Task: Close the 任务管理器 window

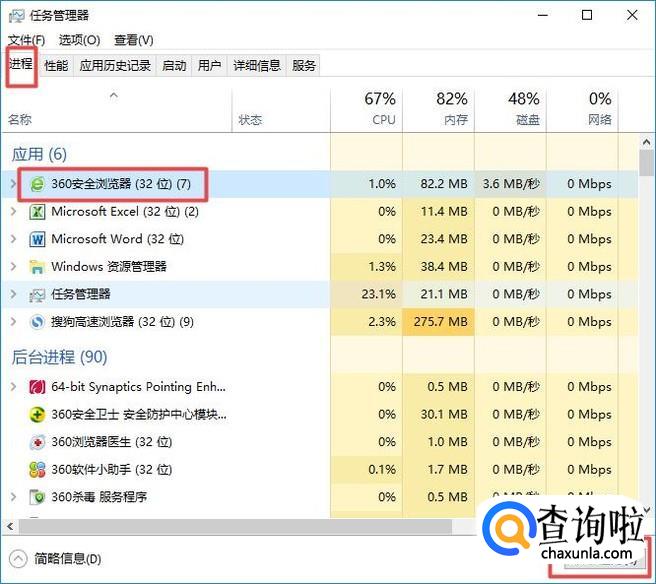Action: (632, 15)
